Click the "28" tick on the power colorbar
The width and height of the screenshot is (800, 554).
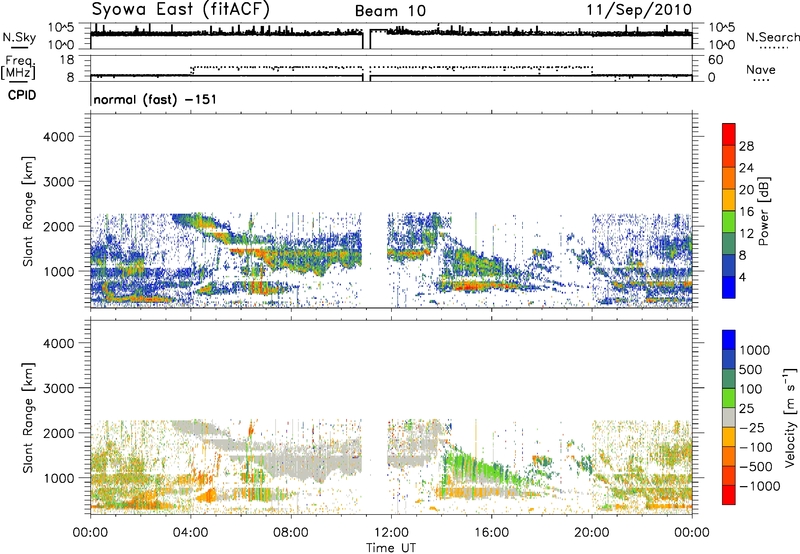tap(746, 146)
